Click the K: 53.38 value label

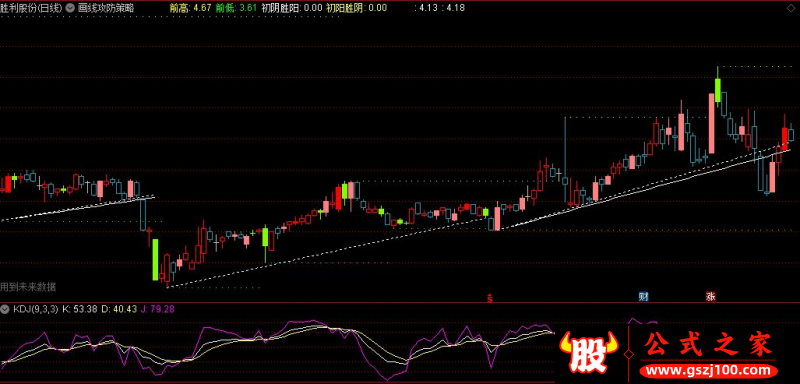[x=79, y=309]
